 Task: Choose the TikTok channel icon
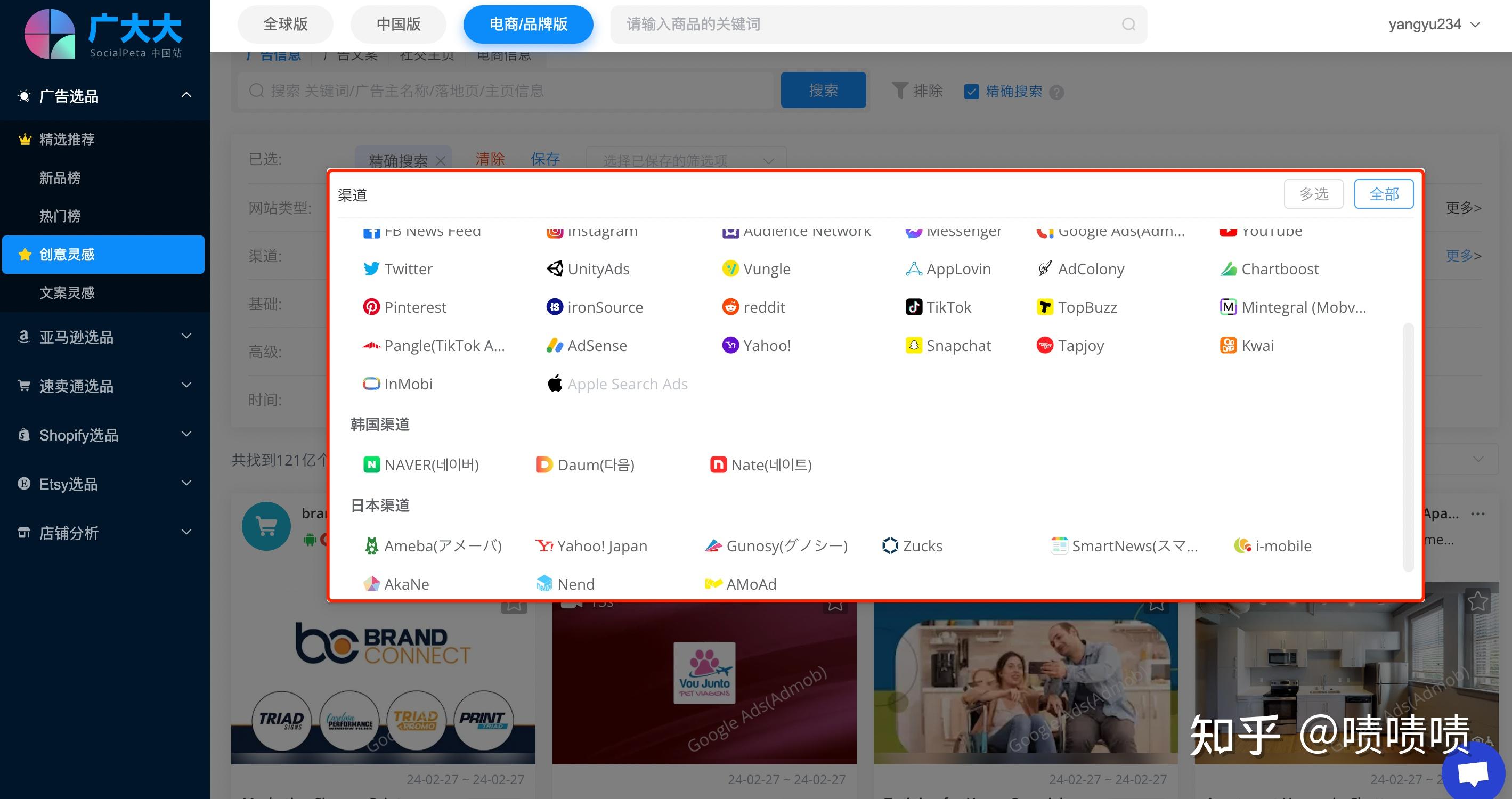913,307
